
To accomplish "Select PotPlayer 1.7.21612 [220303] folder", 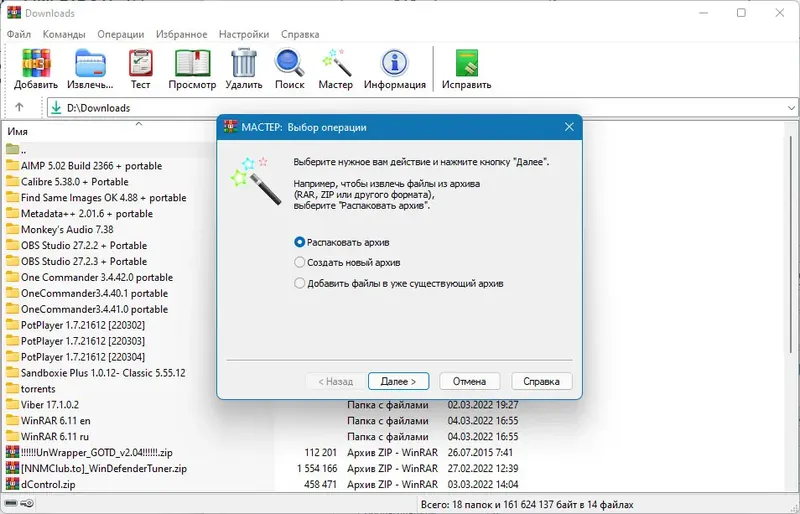I will click(x=83, y=340).
